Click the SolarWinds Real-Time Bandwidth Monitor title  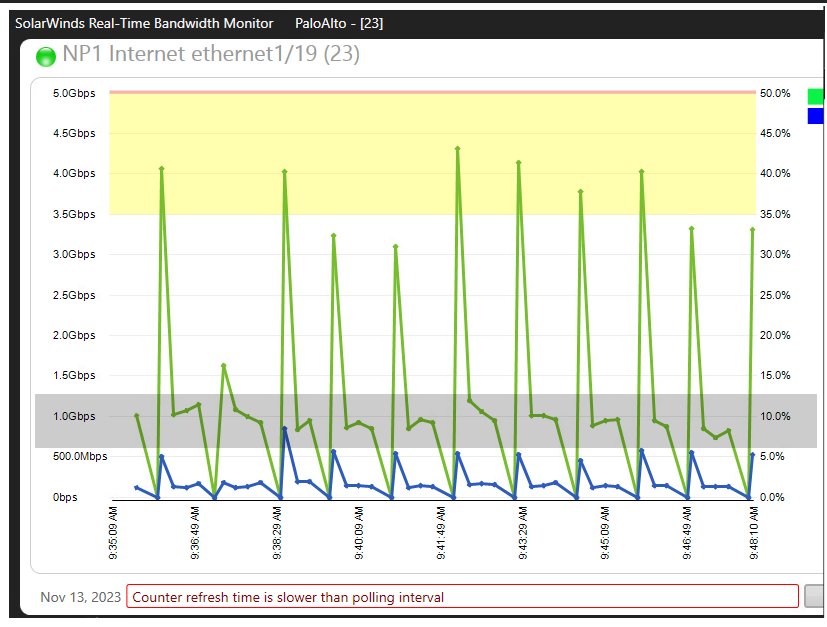click(144, 23)
